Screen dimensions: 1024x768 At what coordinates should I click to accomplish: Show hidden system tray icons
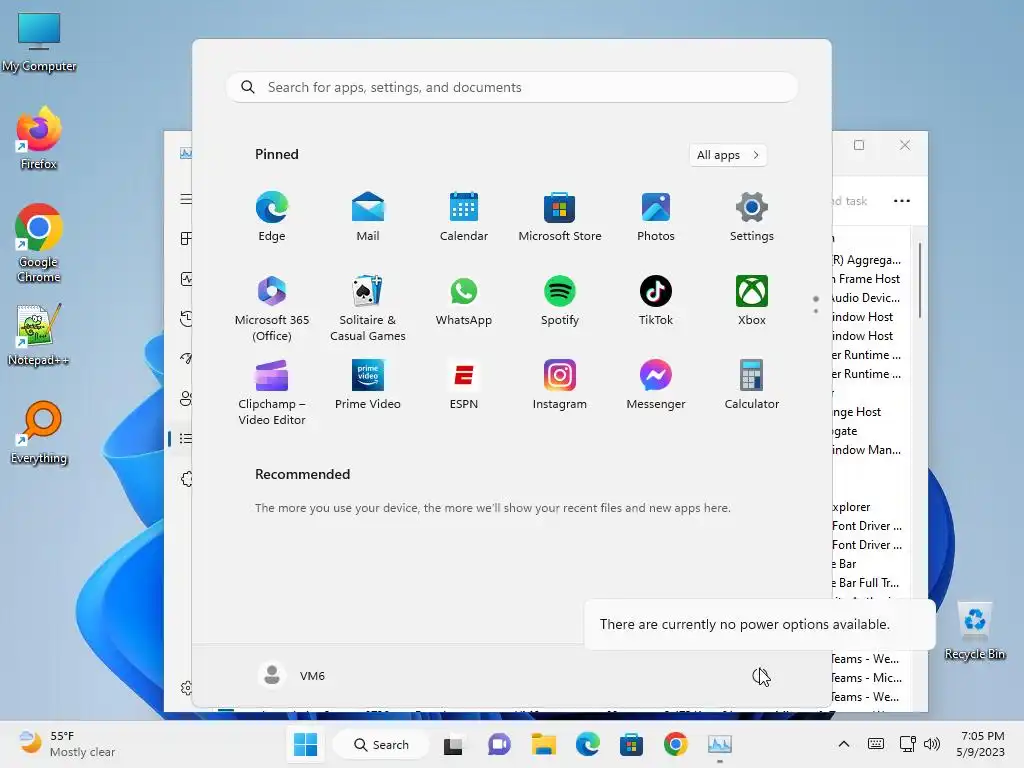[x=844, y=744]
